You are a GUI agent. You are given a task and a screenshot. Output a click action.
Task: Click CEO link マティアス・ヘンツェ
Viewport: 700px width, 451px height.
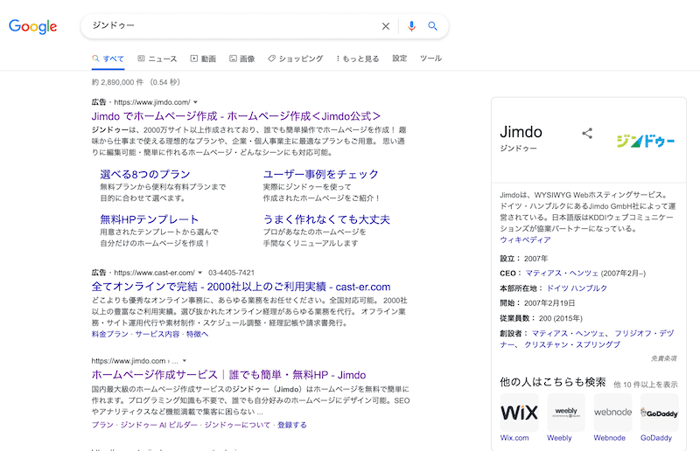click(x=562, y=273)
